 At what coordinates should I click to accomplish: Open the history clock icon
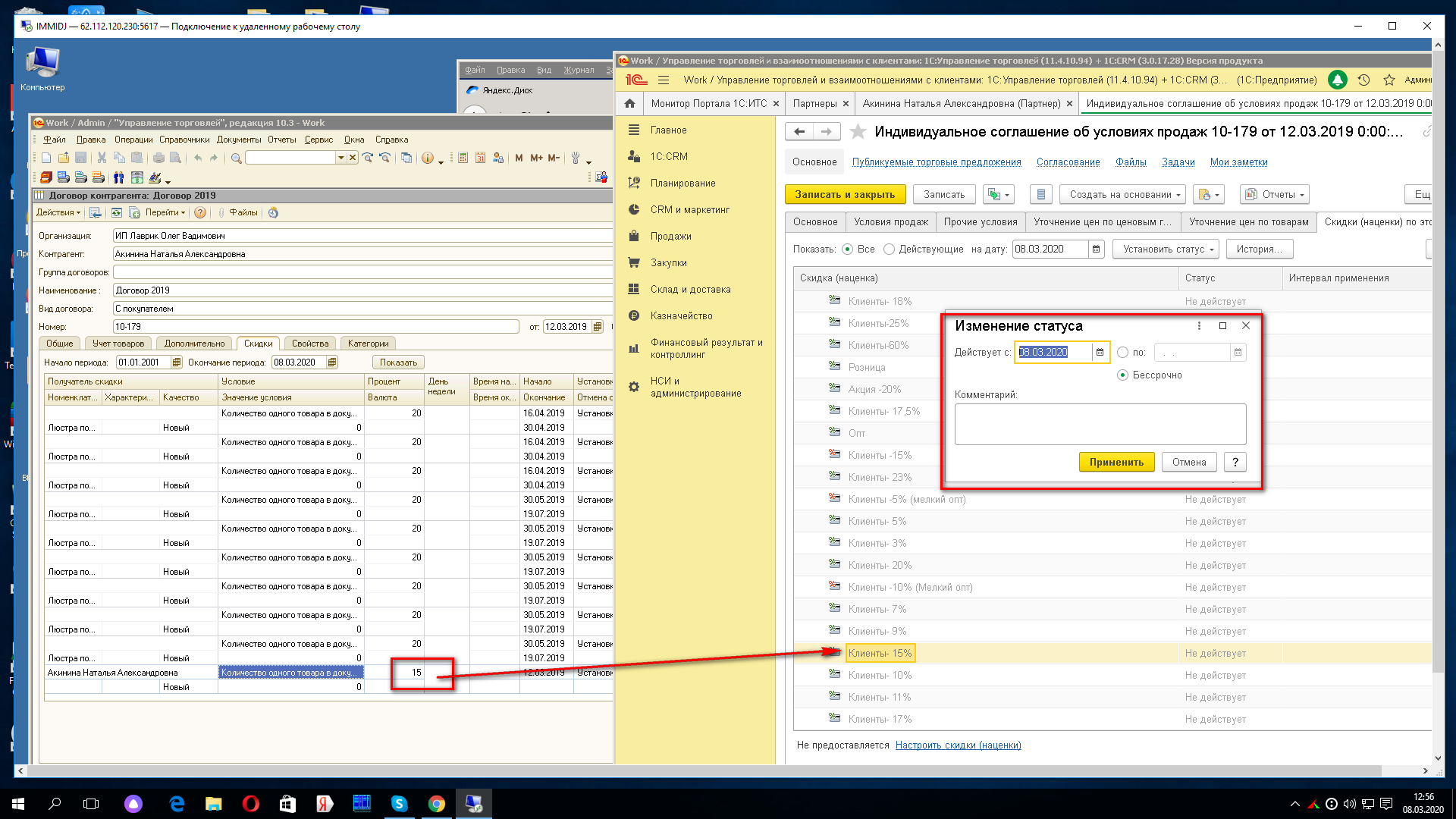[x=1363, y=80]
